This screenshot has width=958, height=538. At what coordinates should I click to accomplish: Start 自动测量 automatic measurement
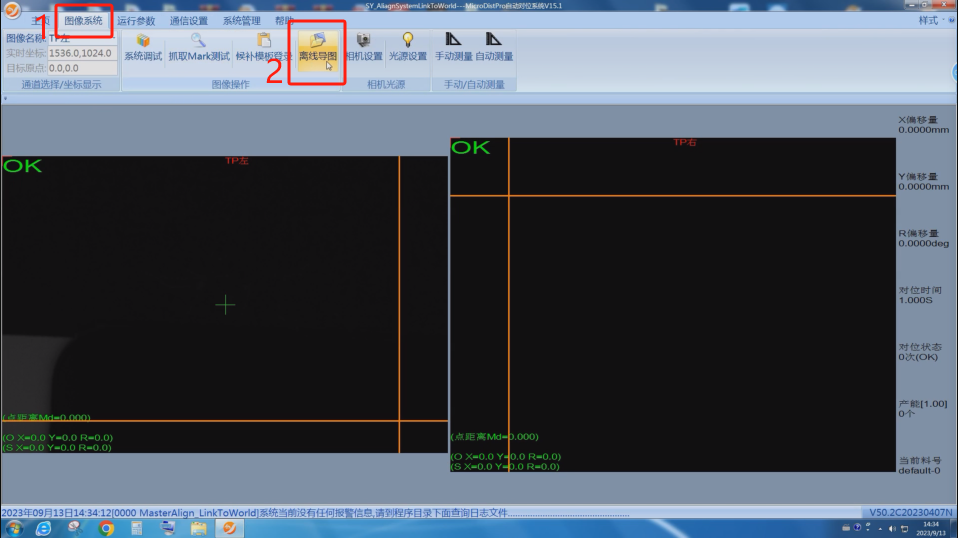[x=494, y=47]
